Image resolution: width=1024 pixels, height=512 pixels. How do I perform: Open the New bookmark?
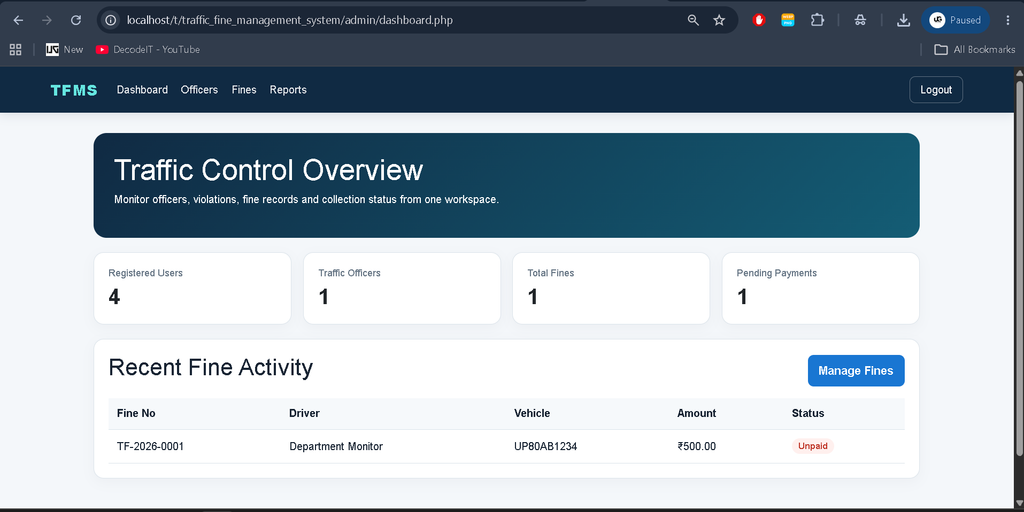tap(64, 50)
